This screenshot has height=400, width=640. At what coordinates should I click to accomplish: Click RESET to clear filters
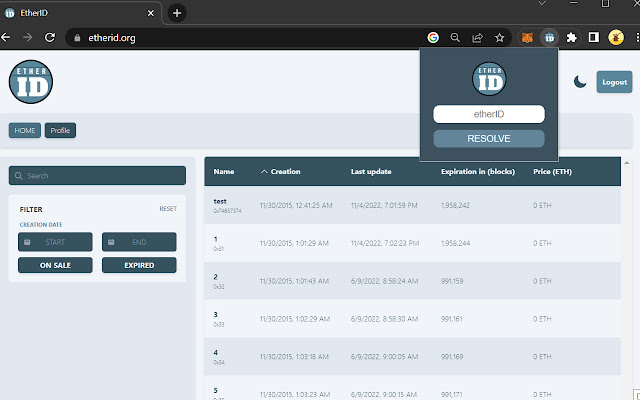(168, 209)
